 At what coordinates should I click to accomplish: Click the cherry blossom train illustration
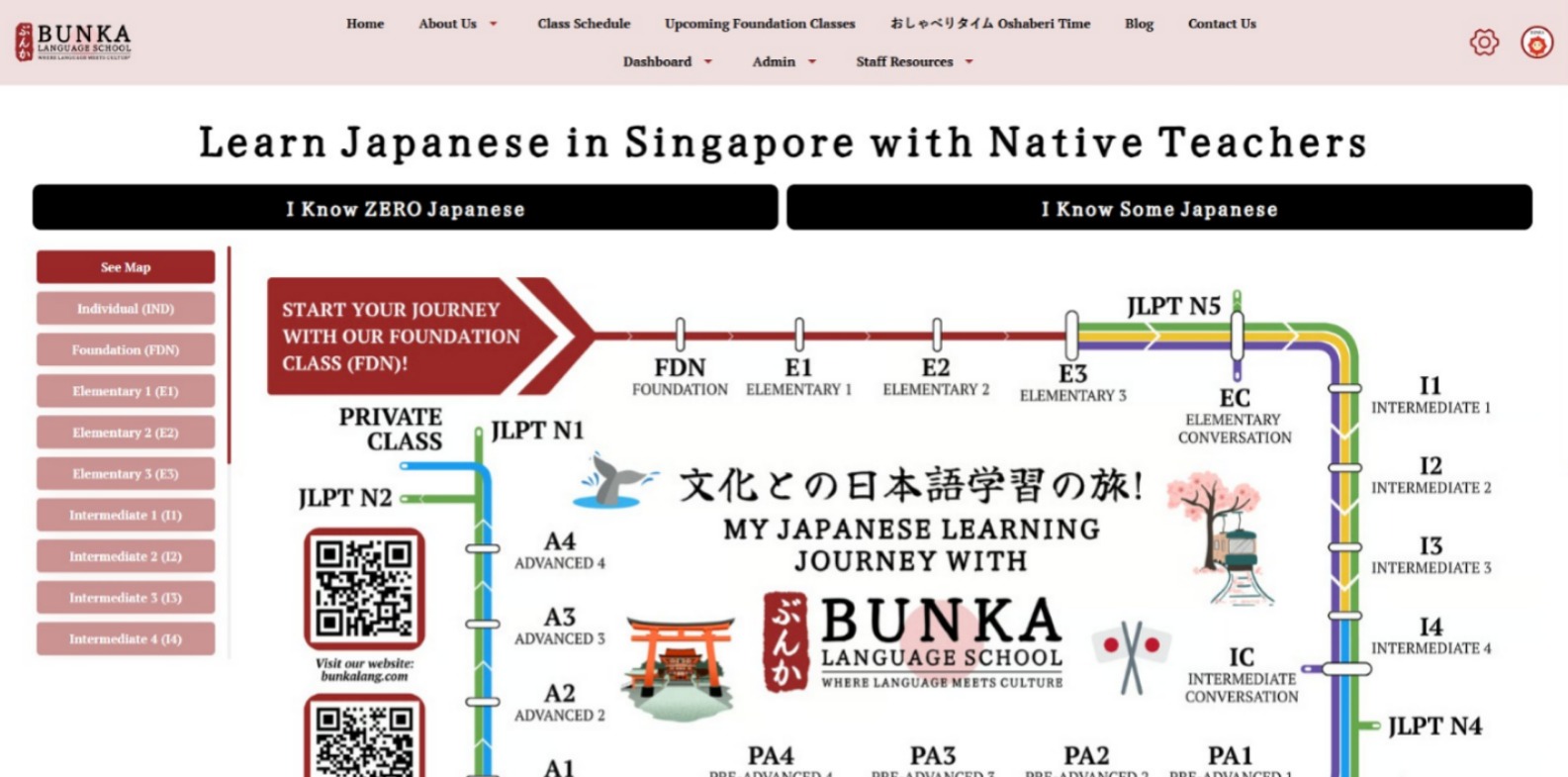[x=1223, y=537]
